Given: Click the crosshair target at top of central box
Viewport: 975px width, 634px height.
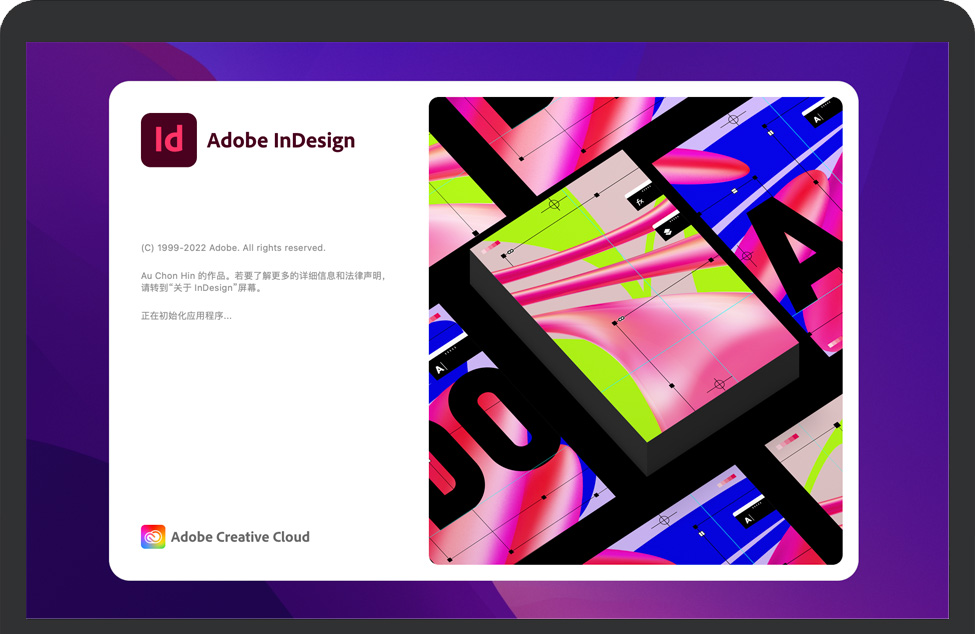Looking at the screenshot, I should (554, 205).
